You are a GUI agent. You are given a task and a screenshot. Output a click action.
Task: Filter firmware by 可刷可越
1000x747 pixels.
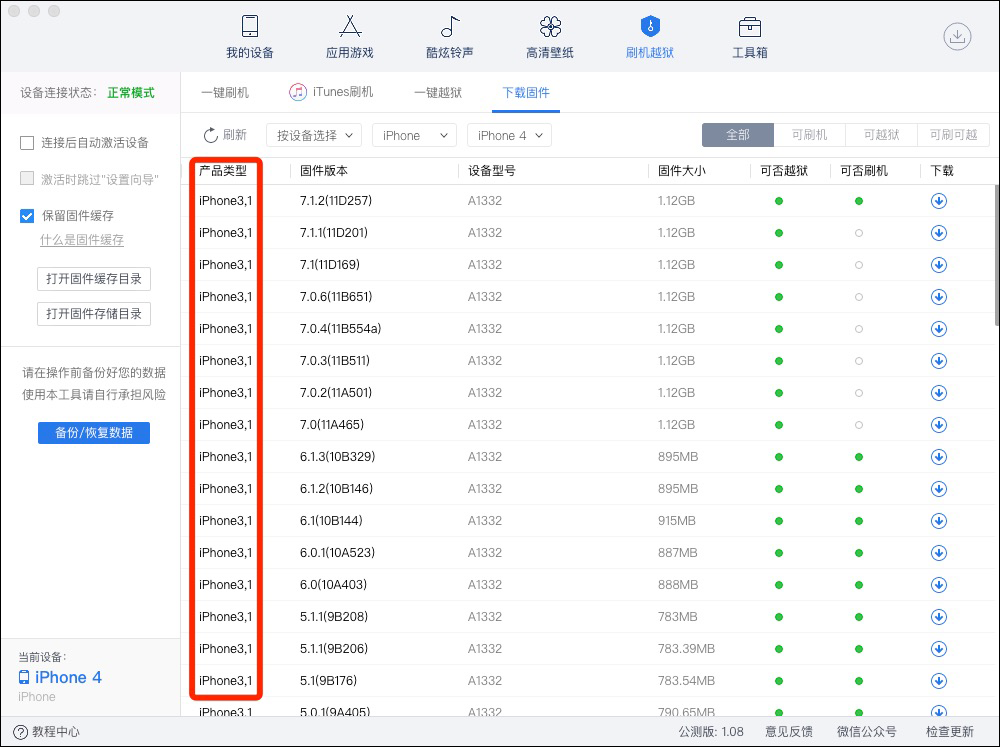(x=953, y=135)
